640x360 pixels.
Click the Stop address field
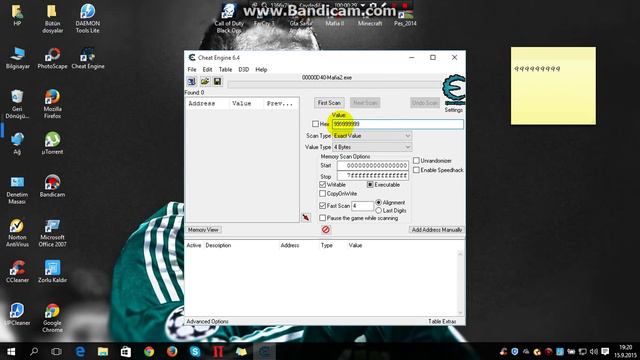tap(373, 176)
